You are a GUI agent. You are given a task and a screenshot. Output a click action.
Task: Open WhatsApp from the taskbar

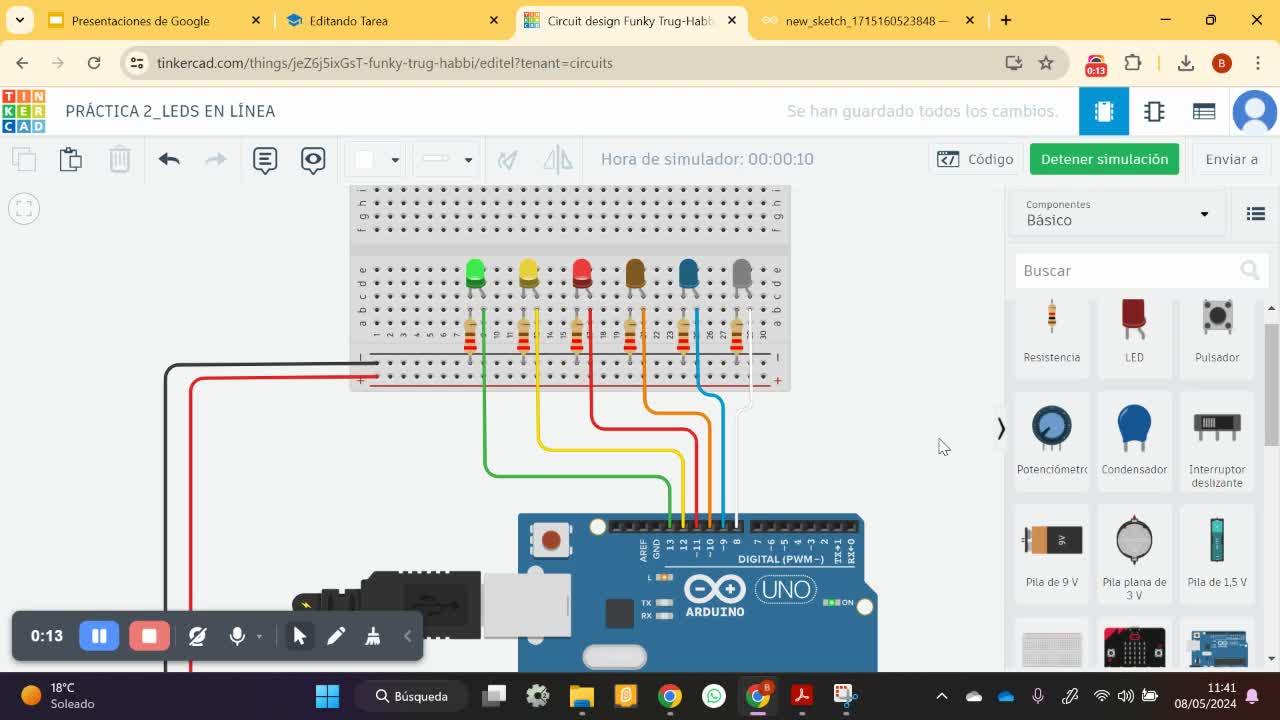714,696
